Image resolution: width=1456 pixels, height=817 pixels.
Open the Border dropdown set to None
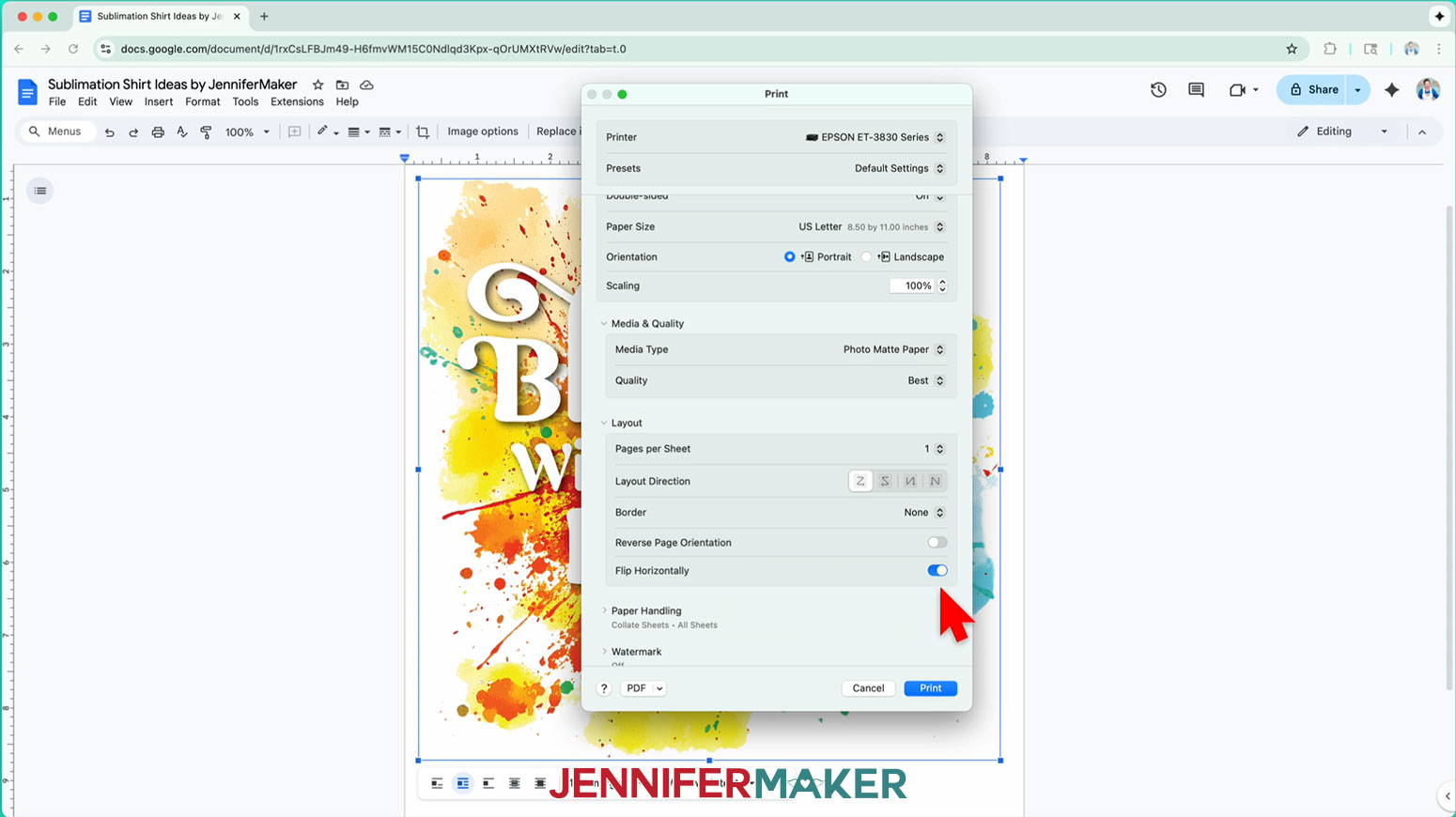(924, 513)
